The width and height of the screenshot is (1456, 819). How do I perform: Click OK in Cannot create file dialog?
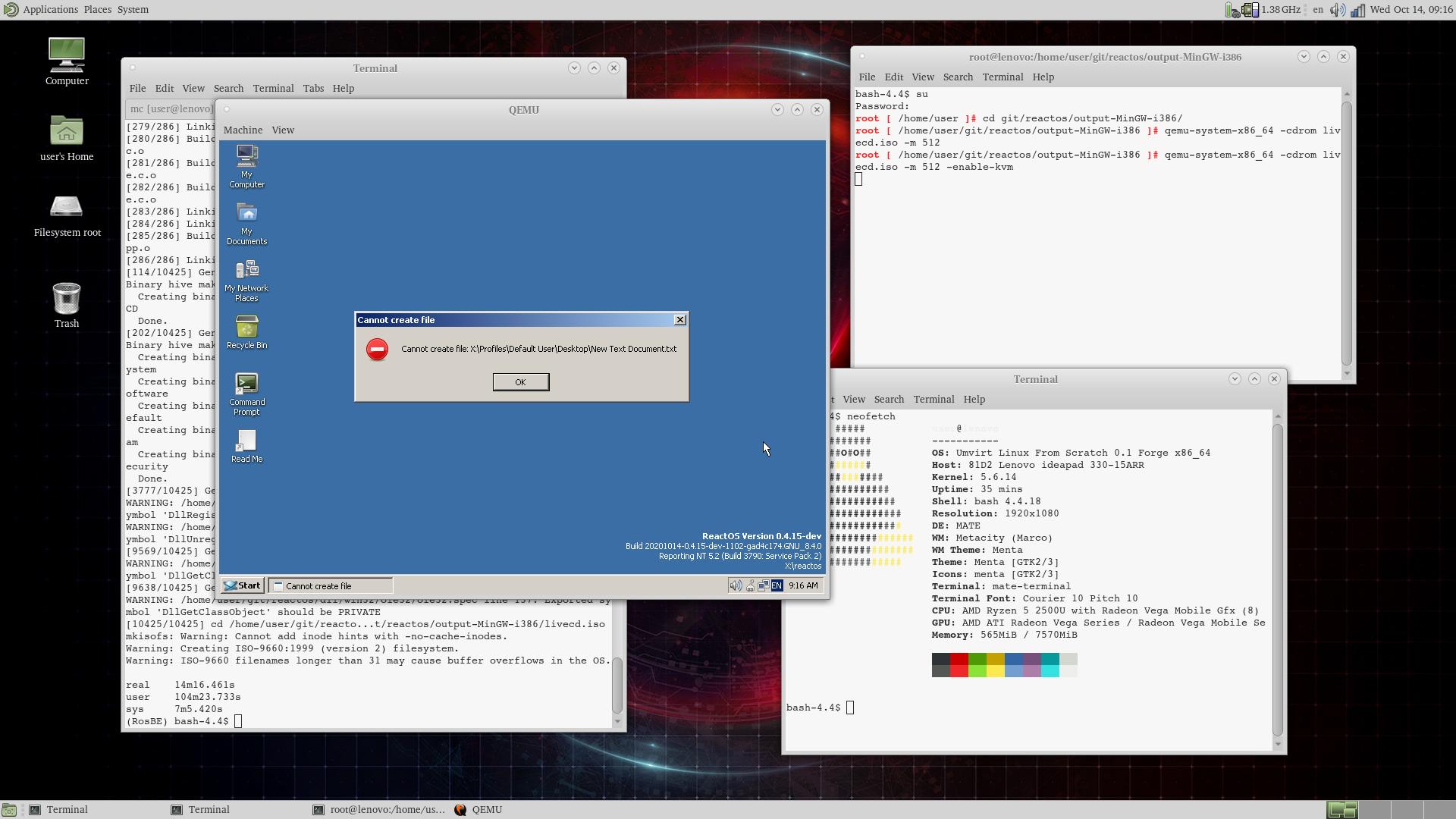[x=520, y=382]
